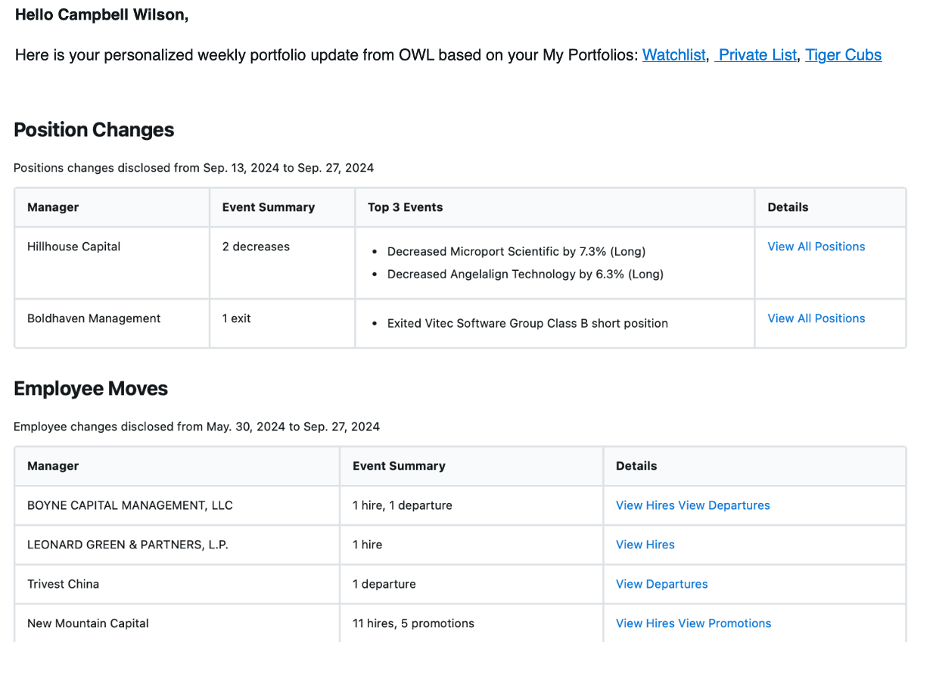View All Positions for Hillhouse Capital

pyautogui.click(x=816, y=246)
